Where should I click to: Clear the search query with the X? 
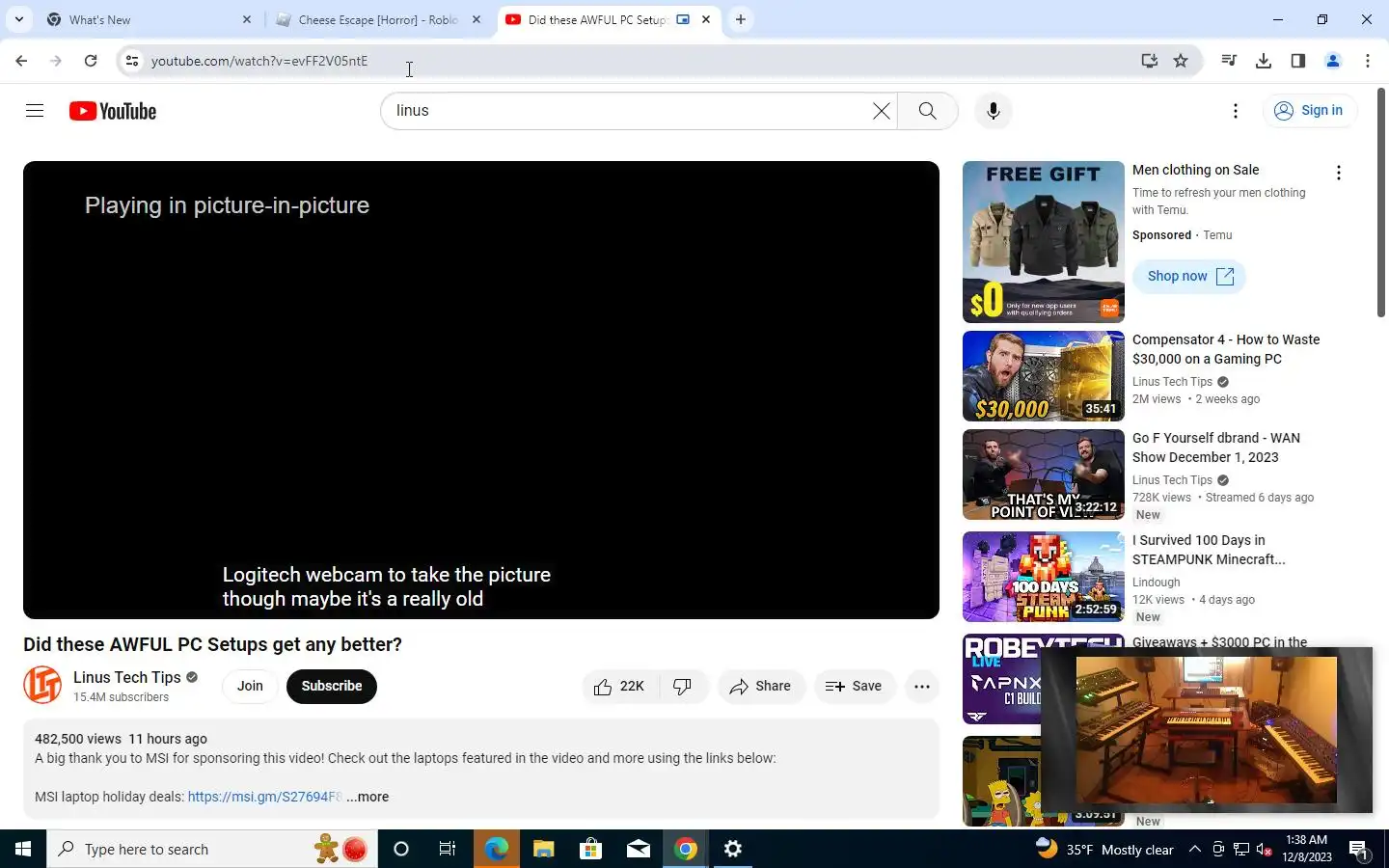(x=881, y=111)
